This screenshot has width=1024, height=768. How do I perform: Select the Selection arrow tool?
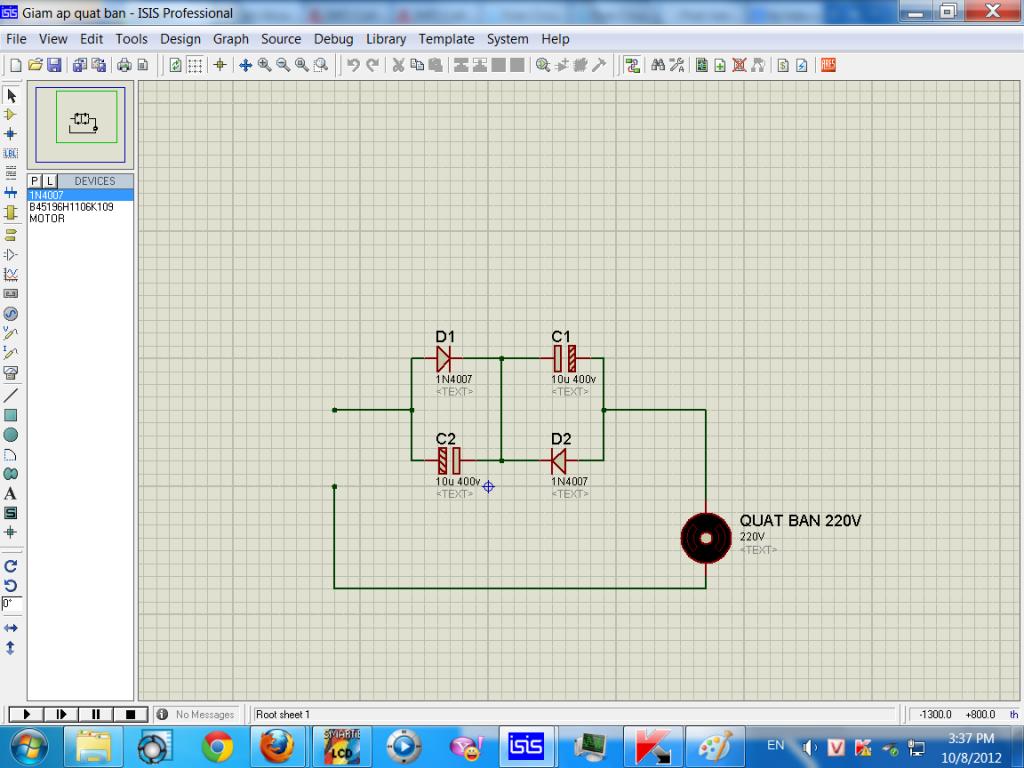tap(11, 96)
